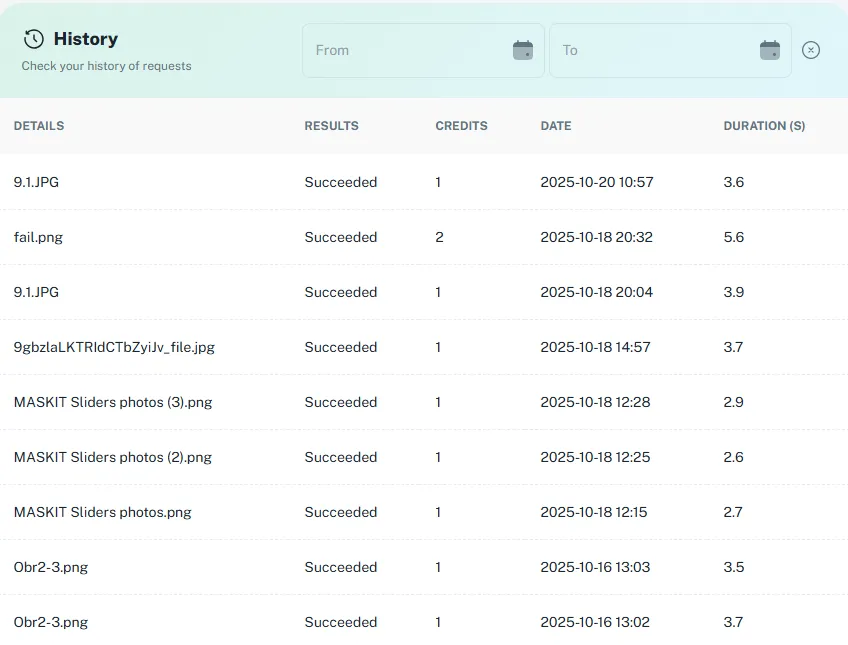Click the date 2025-10-18 12:15
The image size is (848, 645).
594,513
